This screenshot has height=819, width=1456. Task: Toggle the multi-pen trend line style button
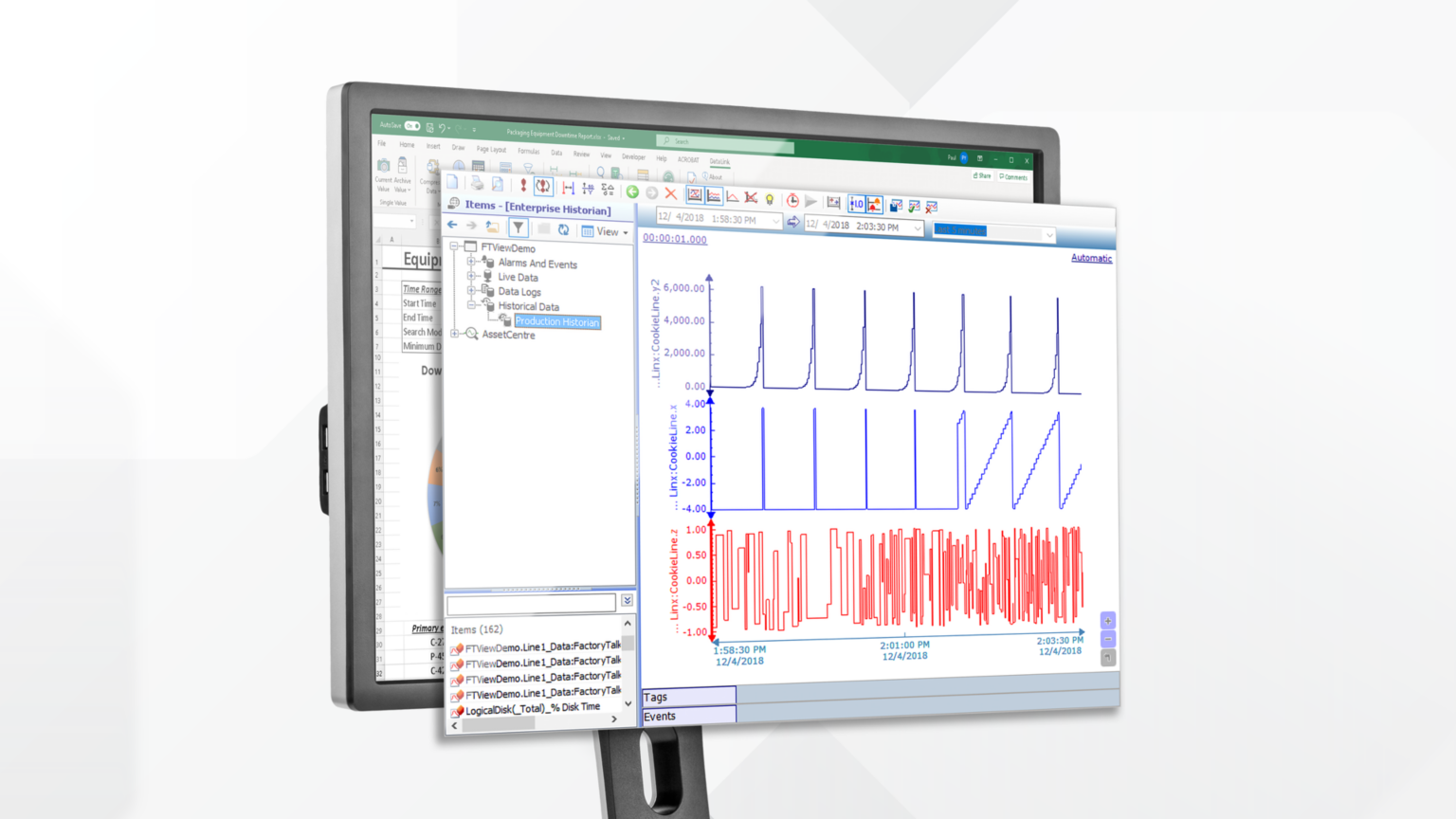pos(713,194)
